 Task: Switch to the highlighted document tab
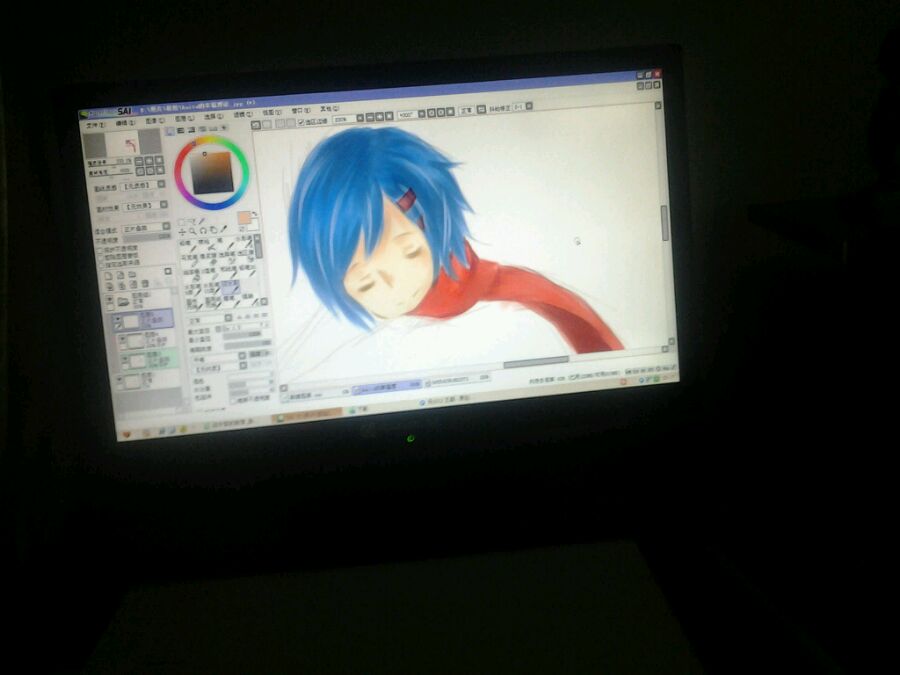[386, 387]
